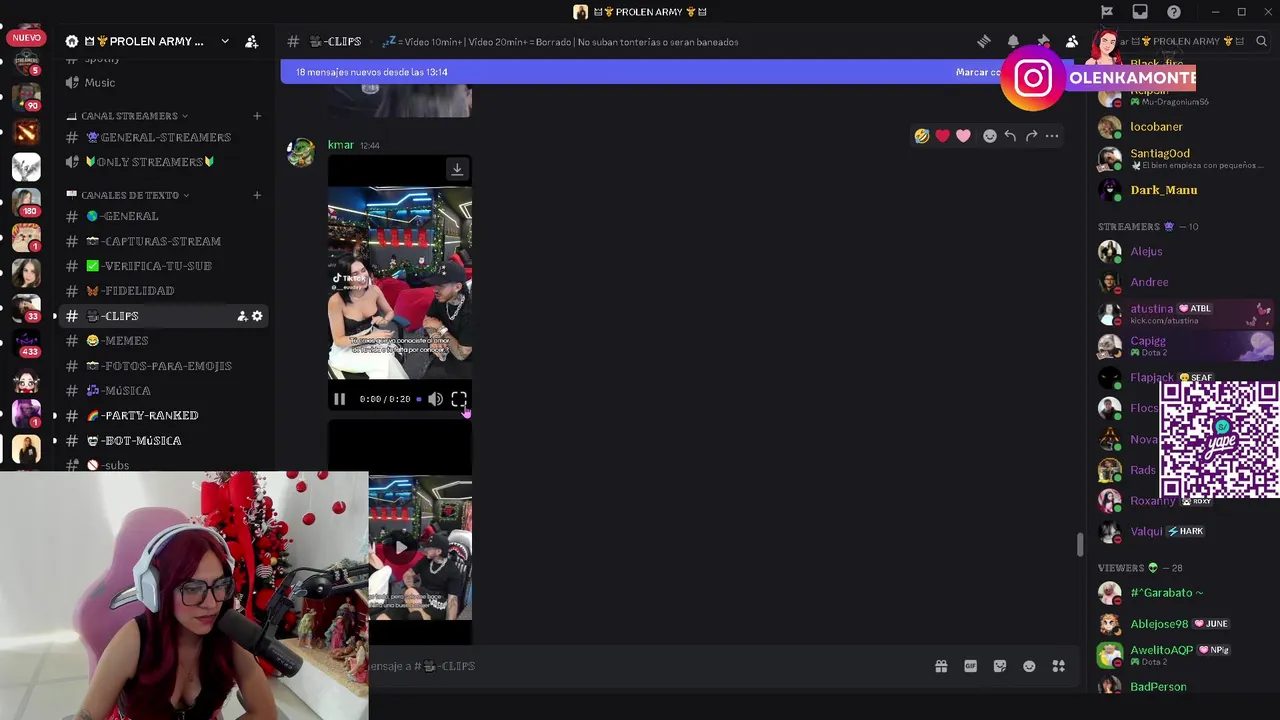Open Discord help question-mark icon
Image resolution: width=1280 pixels, height=720 pixels.
point(1174,12)
